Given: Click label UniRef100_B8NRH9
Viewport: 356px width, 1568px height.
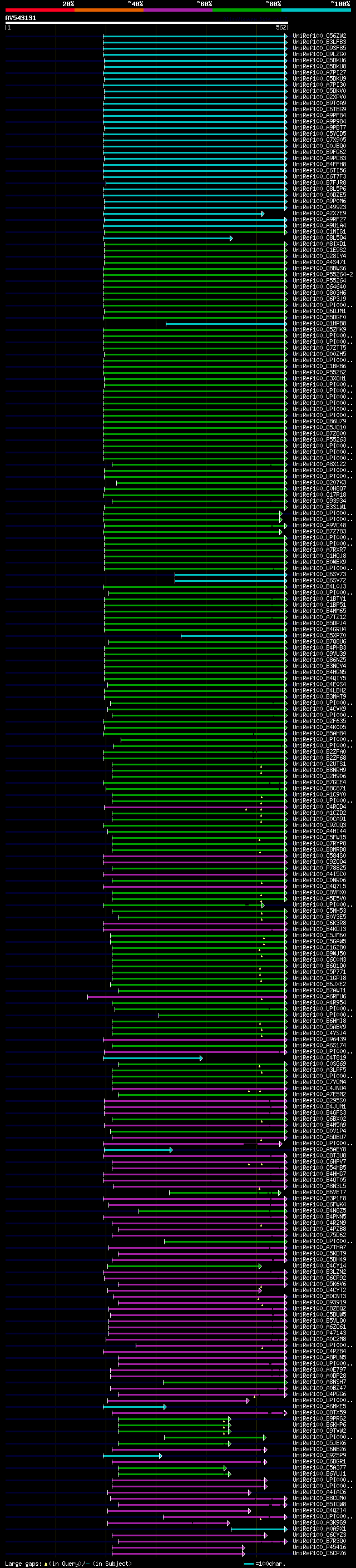Looking at the screenshot, I should coord(319,770).
